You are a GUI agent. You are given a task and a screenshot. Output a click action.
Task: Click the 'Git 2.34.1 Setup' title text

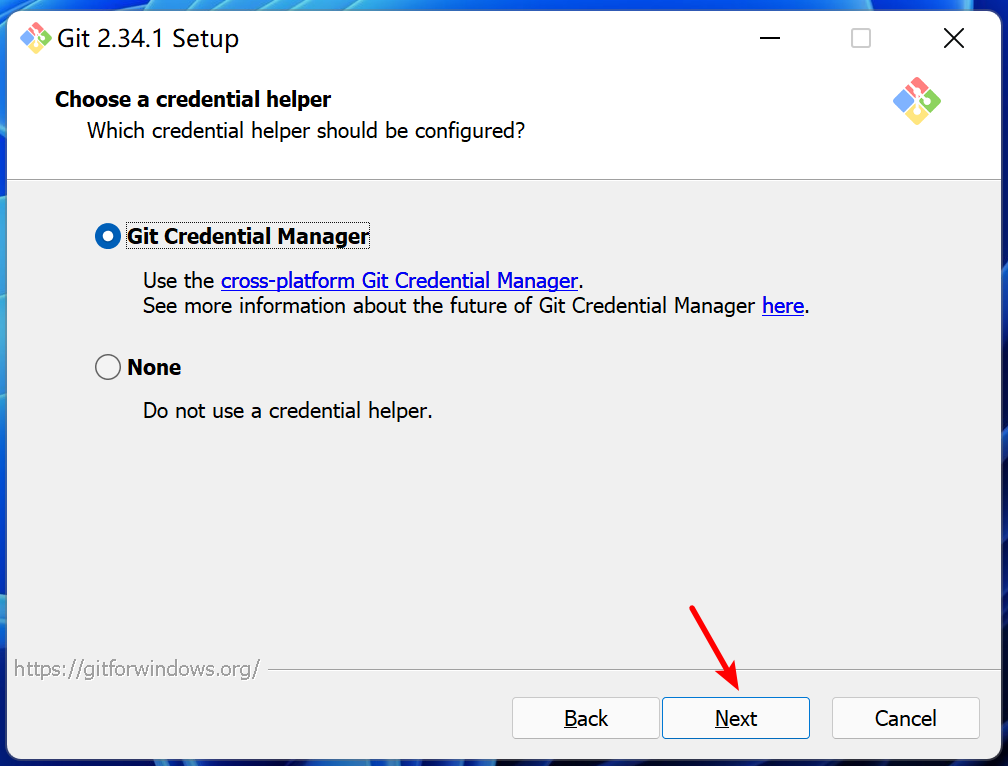(x=148, y=39)
